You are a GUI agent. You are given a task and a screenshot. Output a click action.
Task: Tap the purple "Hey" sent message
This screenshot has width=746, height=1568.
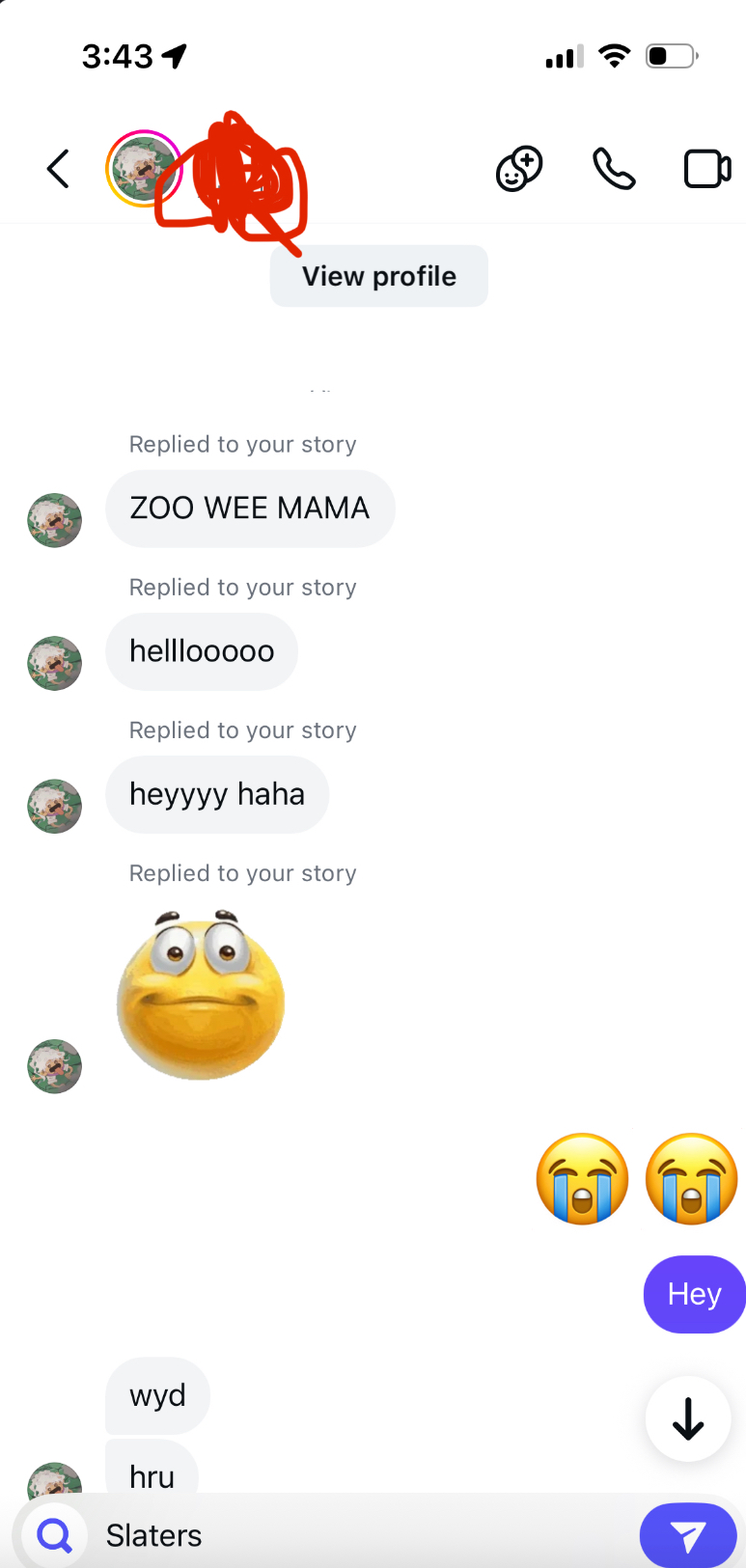694,1294
